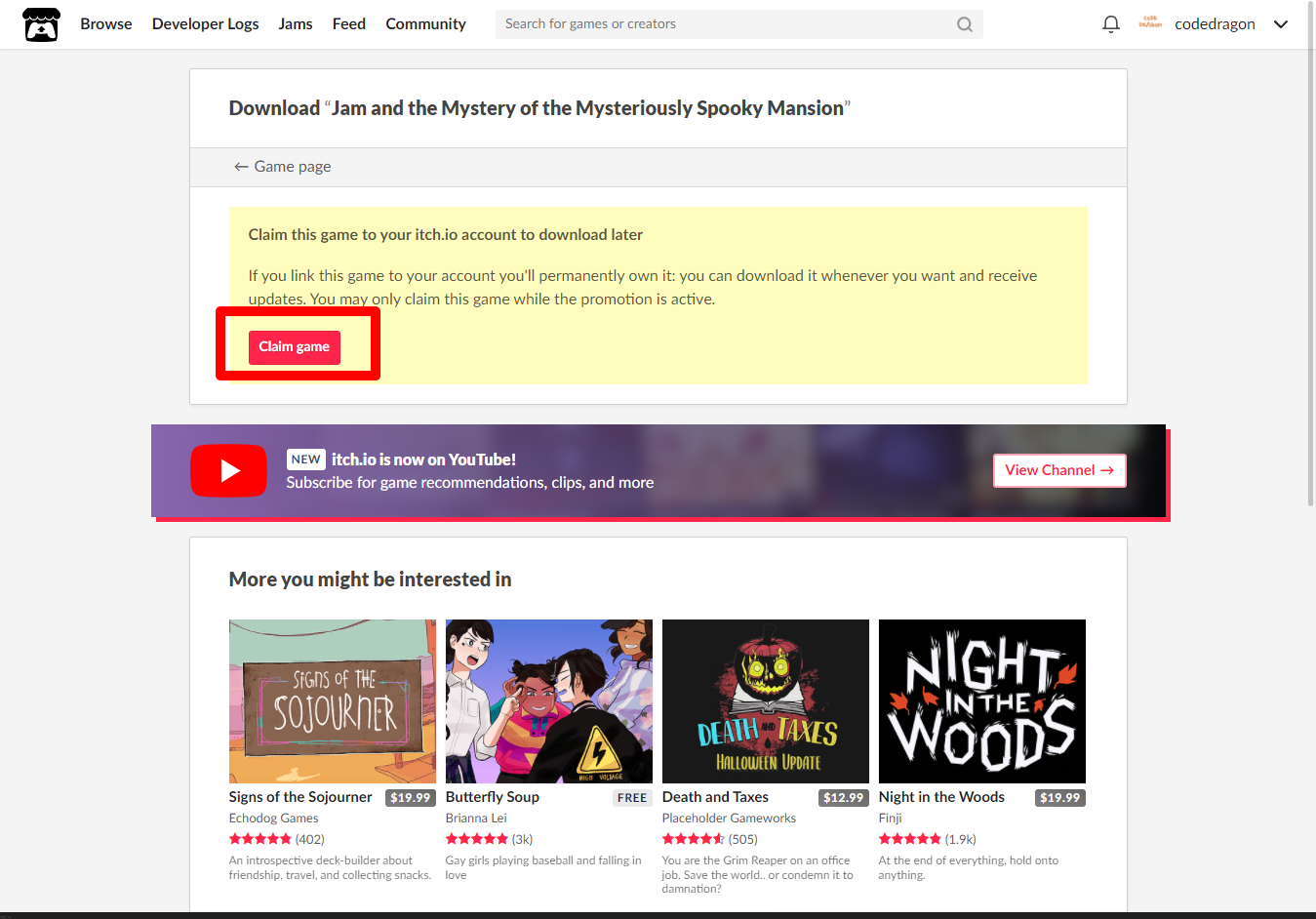Click the (402) star rating
Screen dimensions: 1316x919
pos(277,839)
